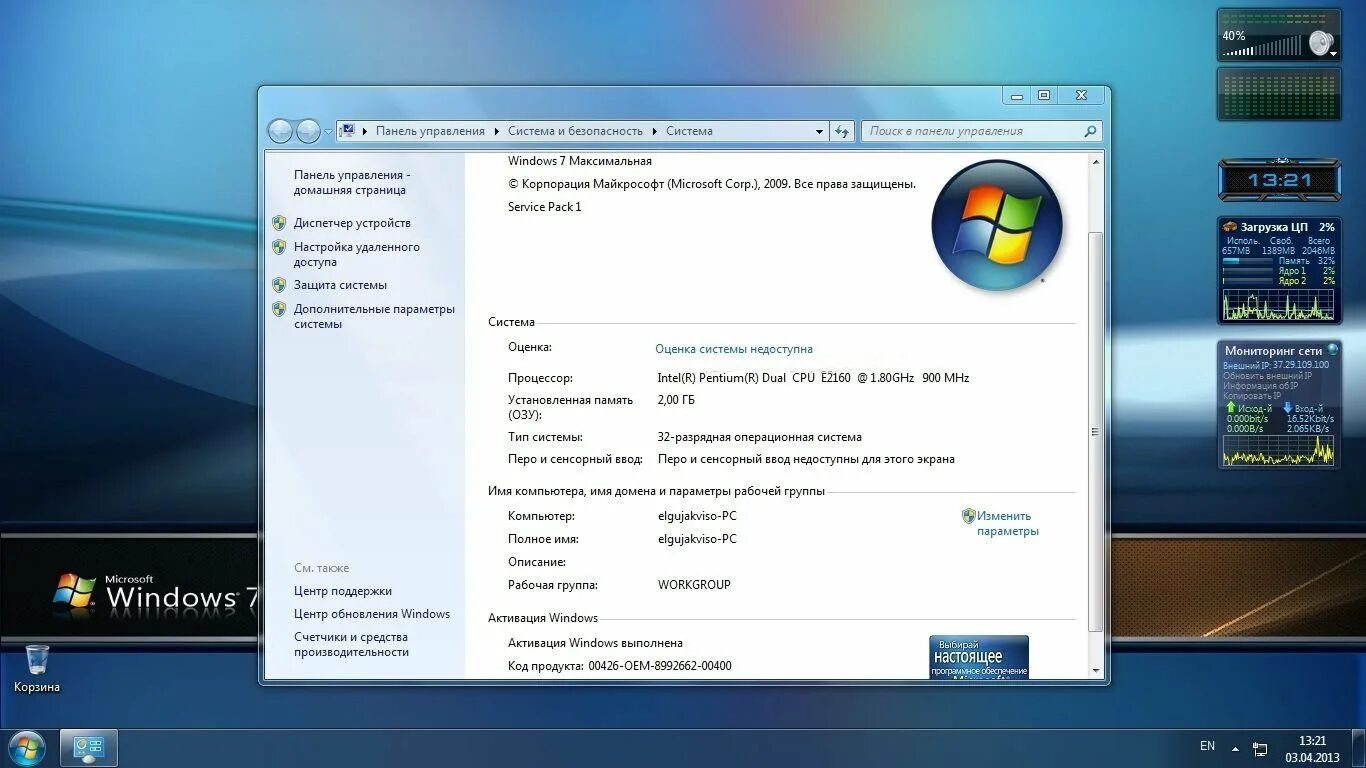Screen dimensions: 1366x768
Task: Select the Система и безопасность breadcrumb
Action: click(575, 131)
